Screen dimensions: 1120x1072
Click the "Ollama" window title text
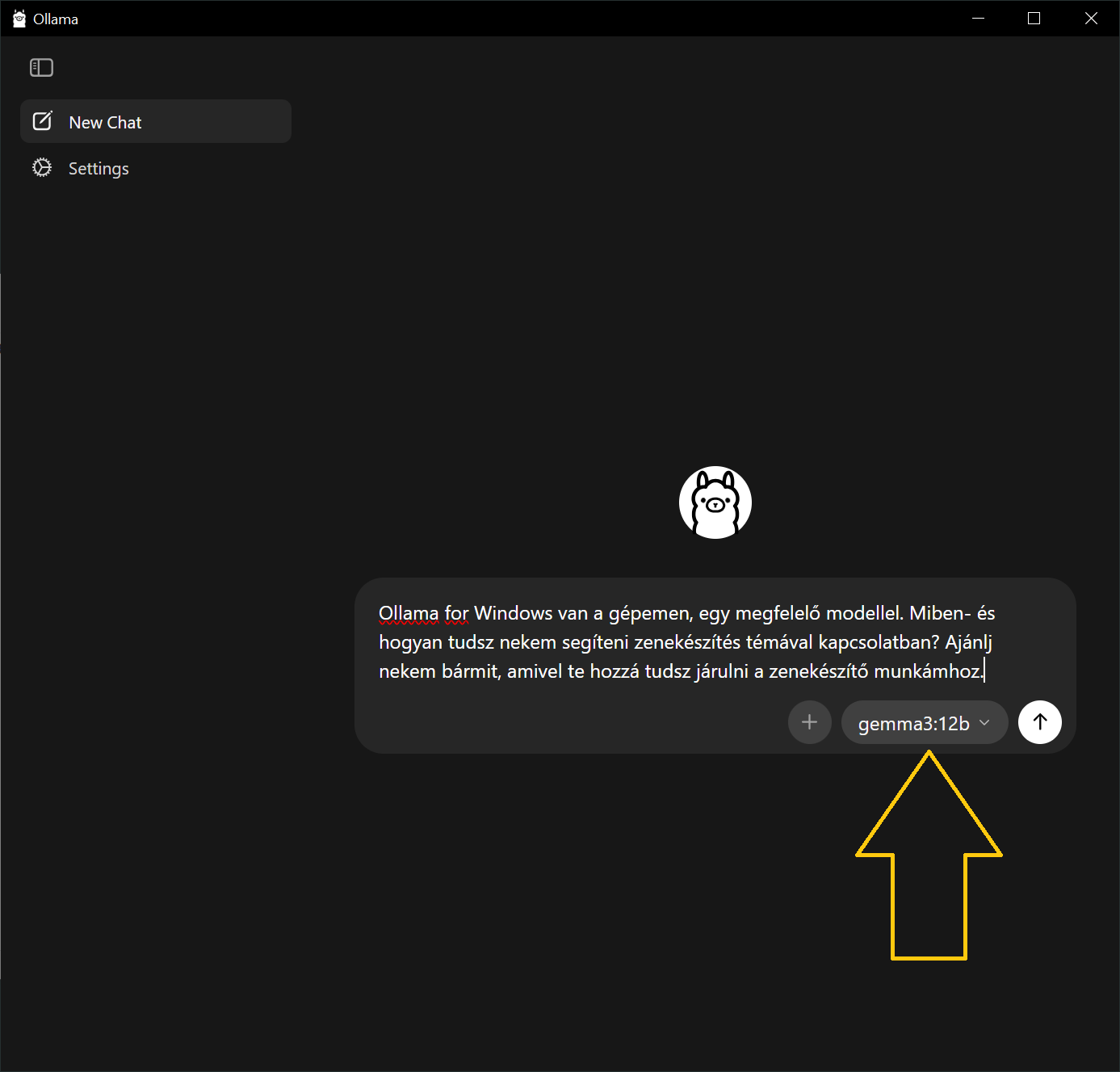coord(56,19)
